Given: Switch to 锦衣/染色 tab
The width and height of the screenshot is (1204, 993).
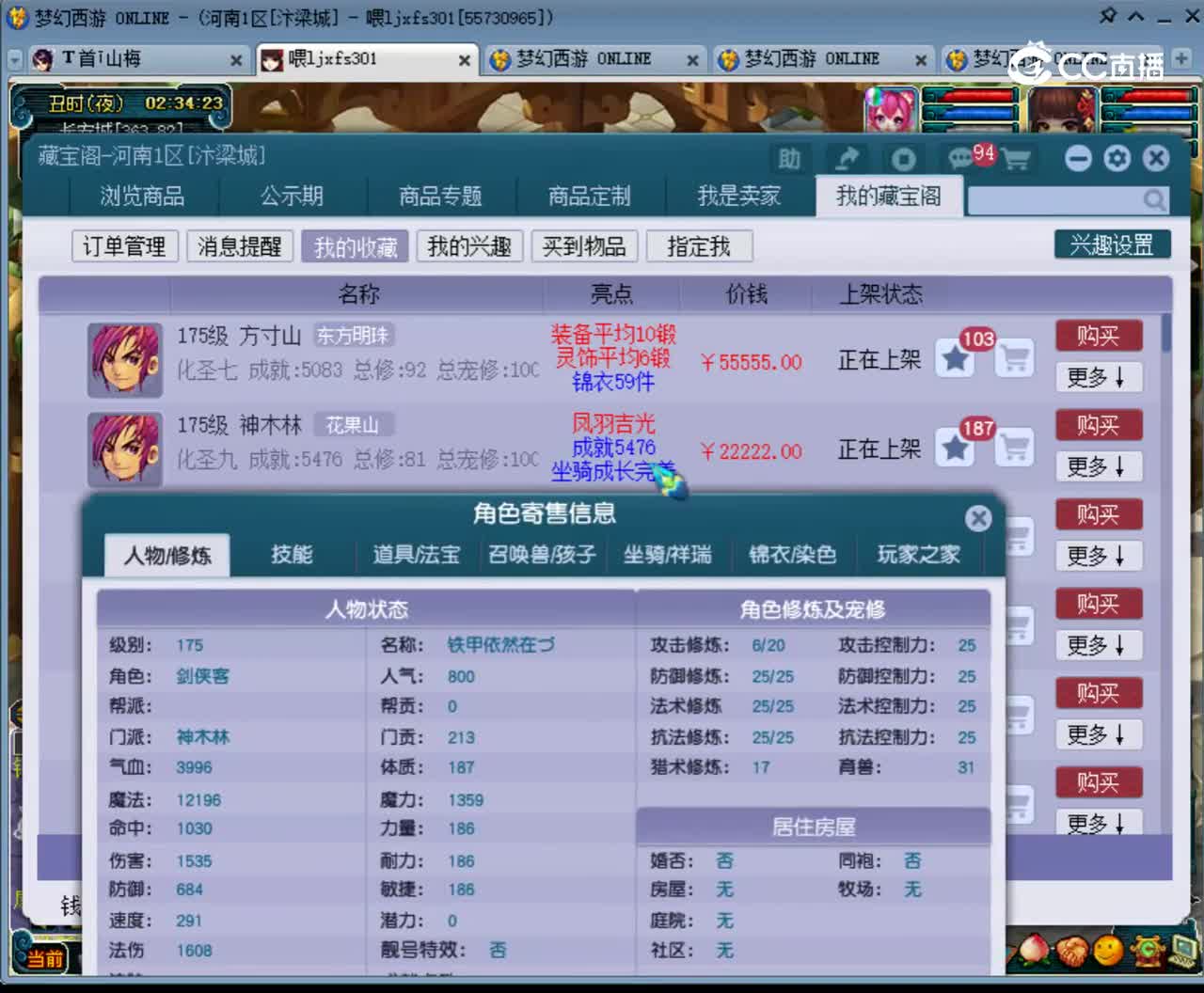Looking at the screenshot, I should 793,555.
